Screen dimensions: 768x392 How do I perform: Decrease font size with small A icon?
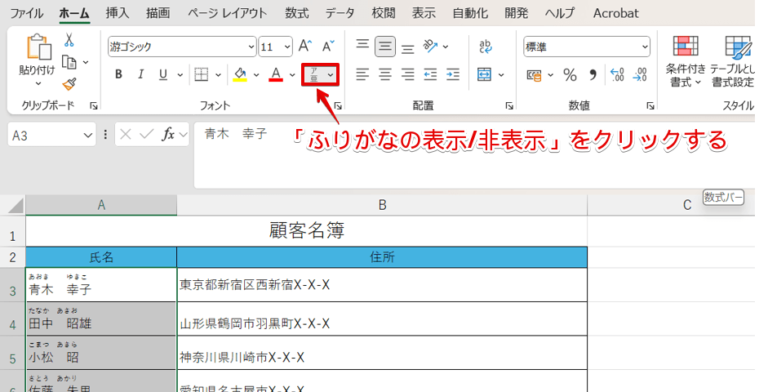coord(328,46)
